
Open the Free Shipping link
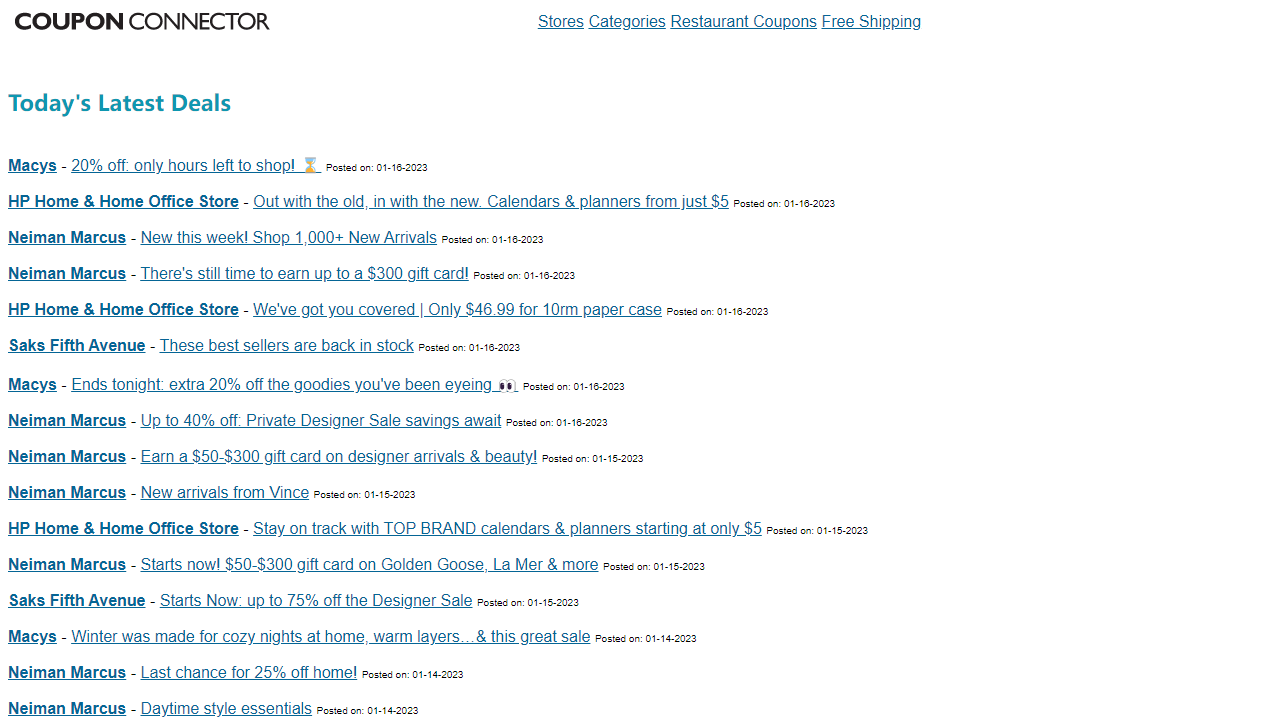click(871, 21)
